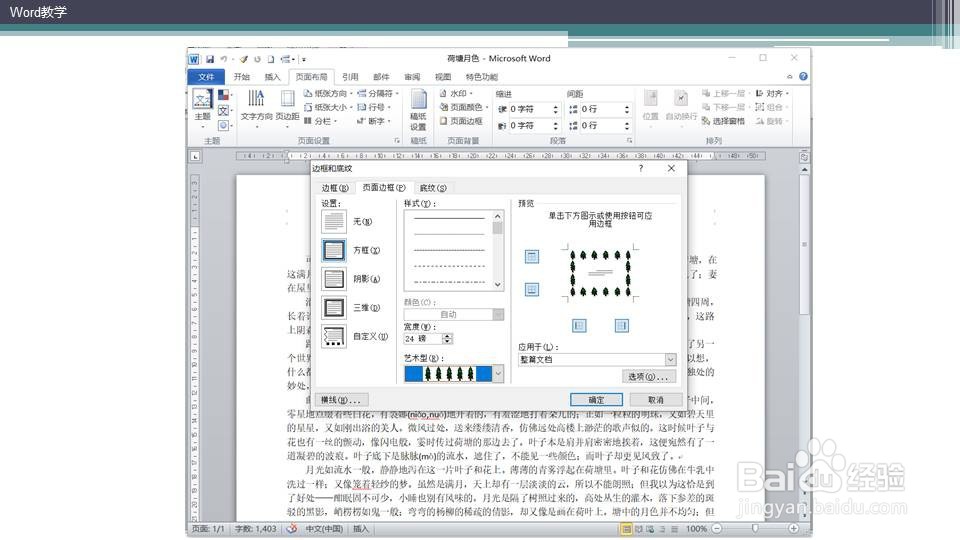
Task: Click the Undo arrow in quick access toolbar
Action: pyautogui.click(x=223, y=59)
